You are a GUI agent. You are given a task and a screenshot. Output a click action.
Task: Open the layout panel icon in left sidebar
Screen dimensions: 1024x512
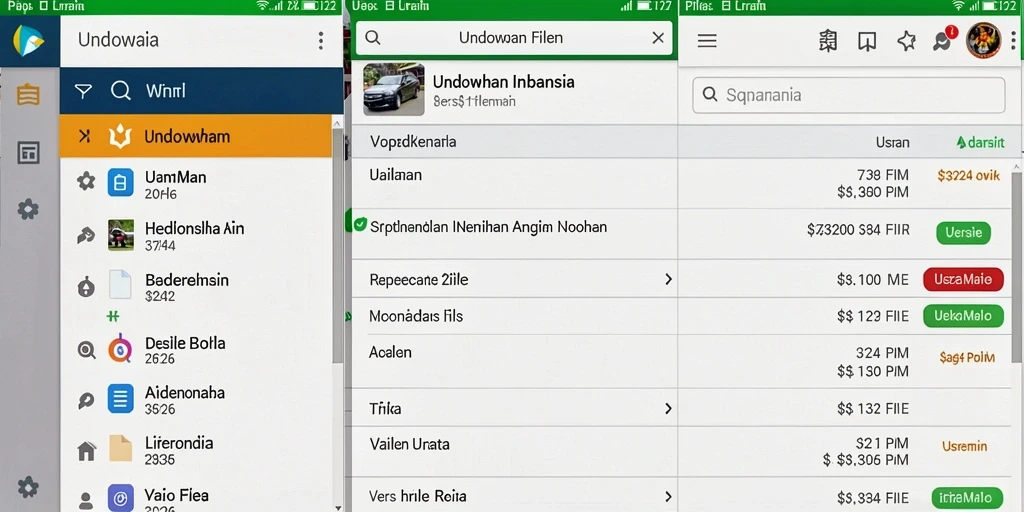click(28, 153)
